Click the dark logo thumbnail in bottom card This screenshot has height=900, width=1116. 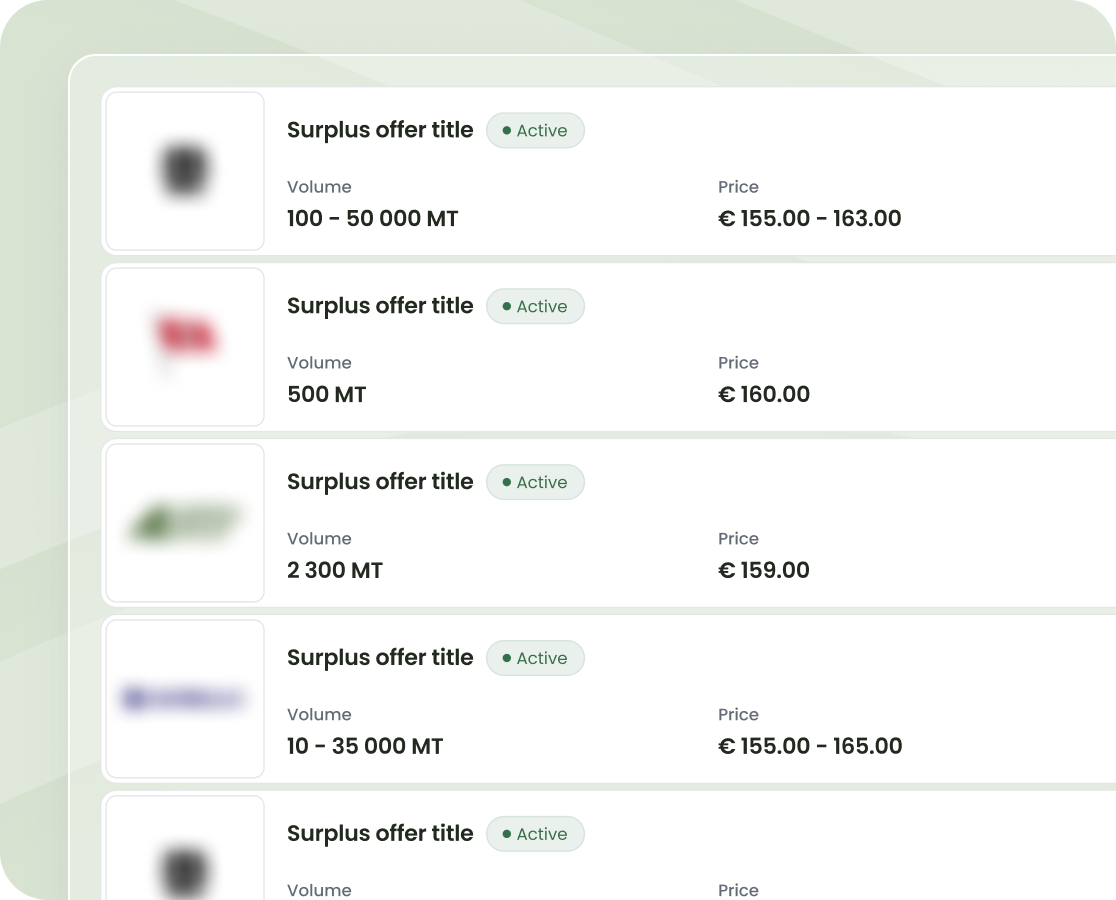coord(185,862)
